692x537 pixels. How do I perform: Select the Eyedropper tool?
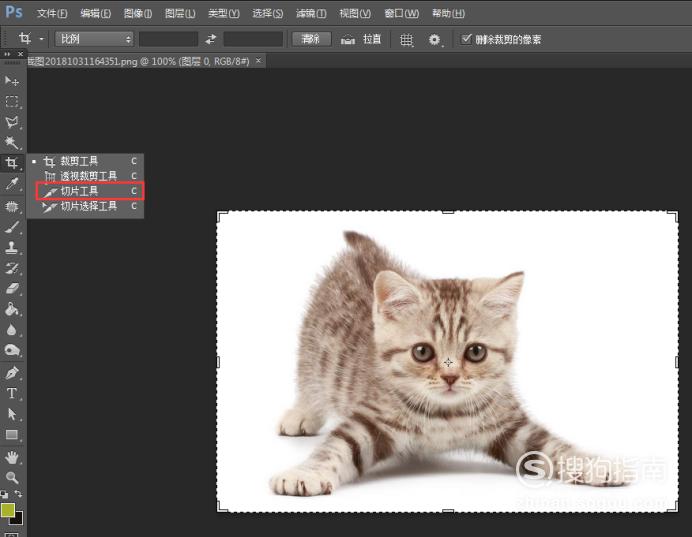tap(12, 184)
